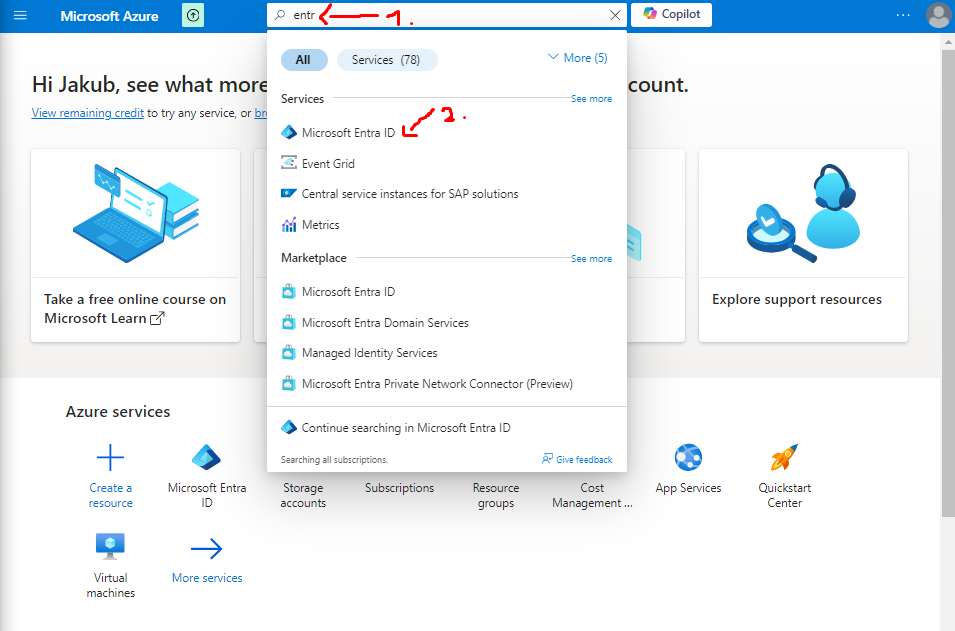Open the hamburger portal menu
The width and height of the screenshot is (955, 631).
(x=20, y=15)
